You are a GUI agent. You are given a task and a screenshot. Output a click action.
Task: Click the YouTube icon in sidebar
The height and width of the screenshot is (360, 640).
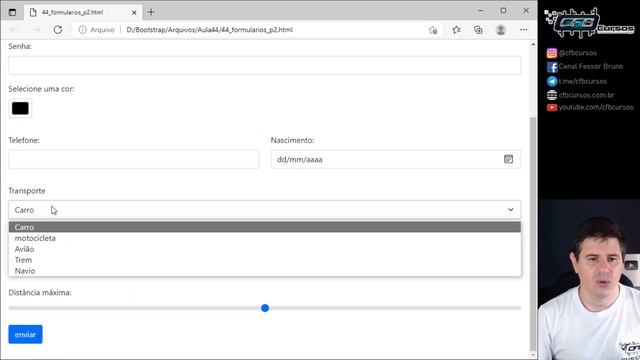tap(552, 107)
